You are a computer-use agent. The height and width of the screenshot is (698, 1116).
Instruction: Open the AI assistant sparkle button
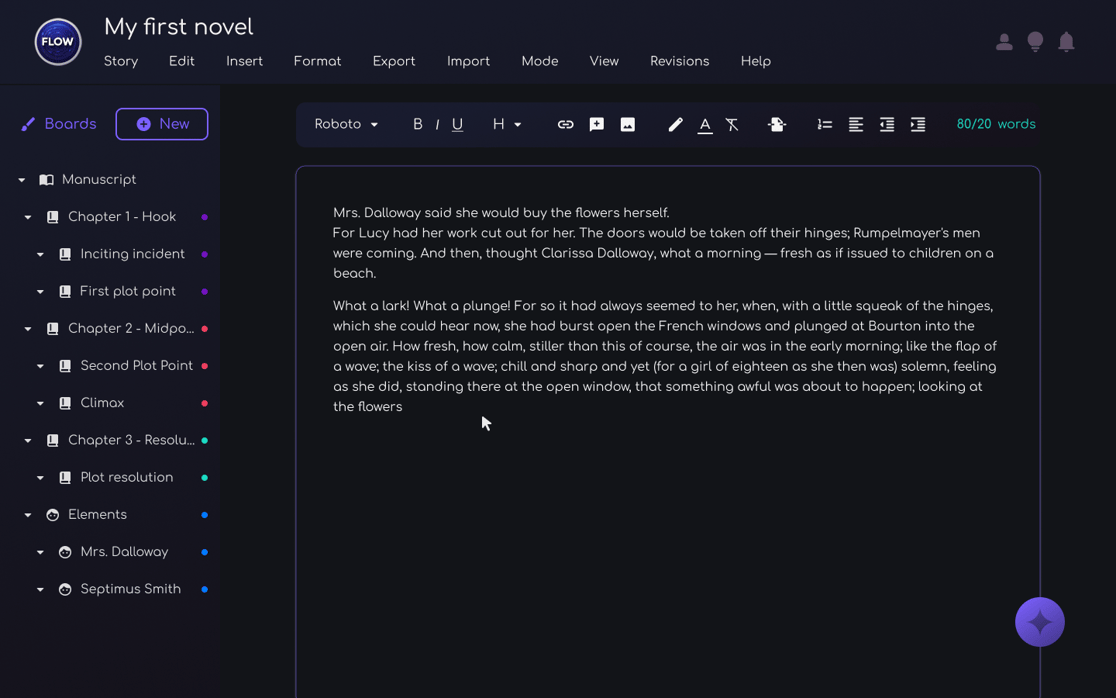(x=1039, y=622)
